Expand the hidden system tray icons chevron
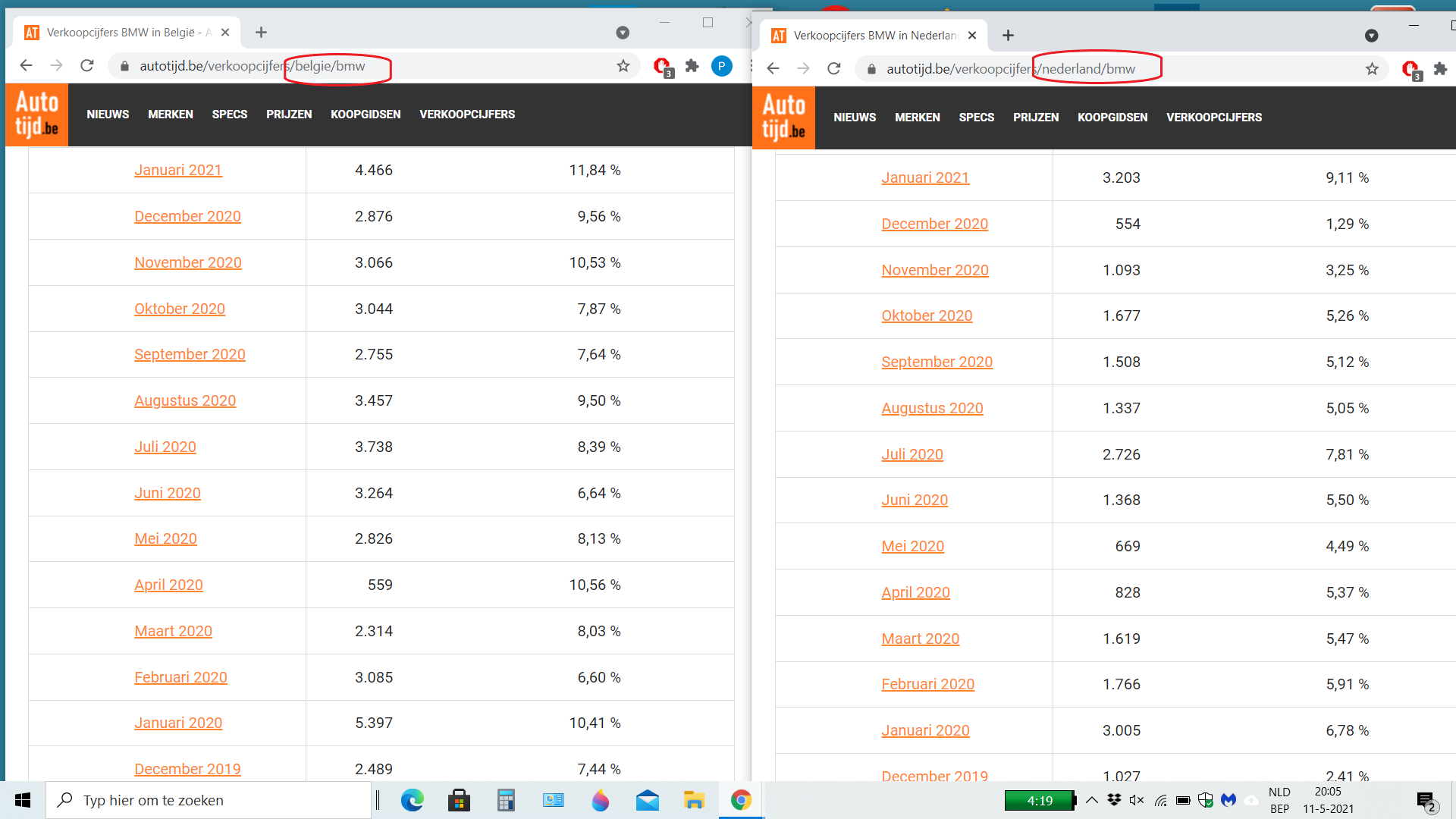Viewport: 1456px width, 819px height. click(1092, 800)
